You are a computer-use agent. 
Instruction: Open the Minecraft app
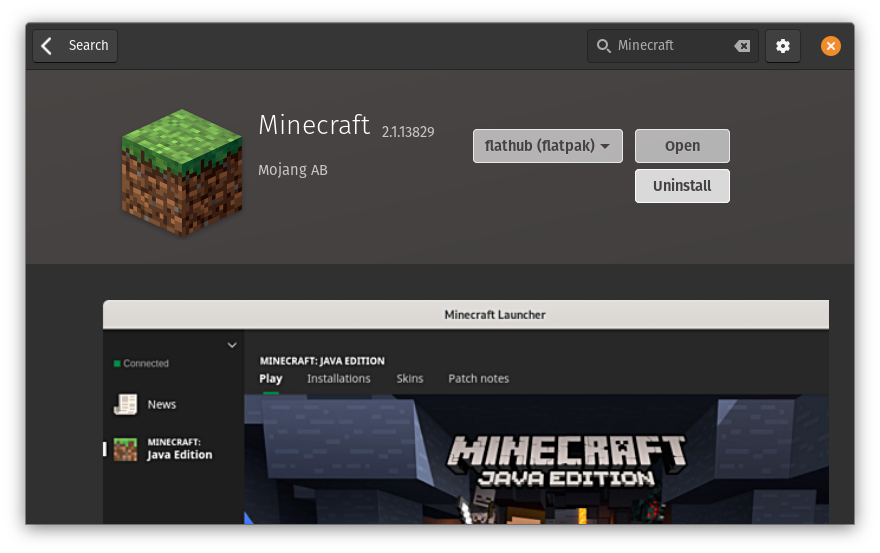(x=682, y=146)
